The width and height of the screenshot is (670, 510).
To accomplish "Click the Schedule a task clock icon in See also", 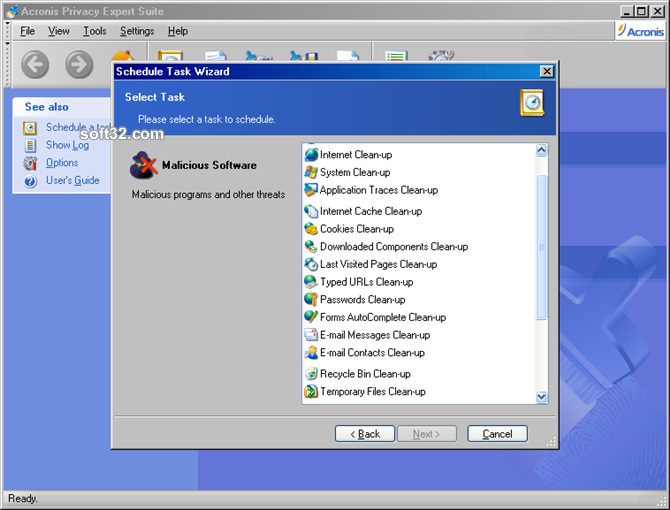I will pyautogui.click(x=30, y=128).
